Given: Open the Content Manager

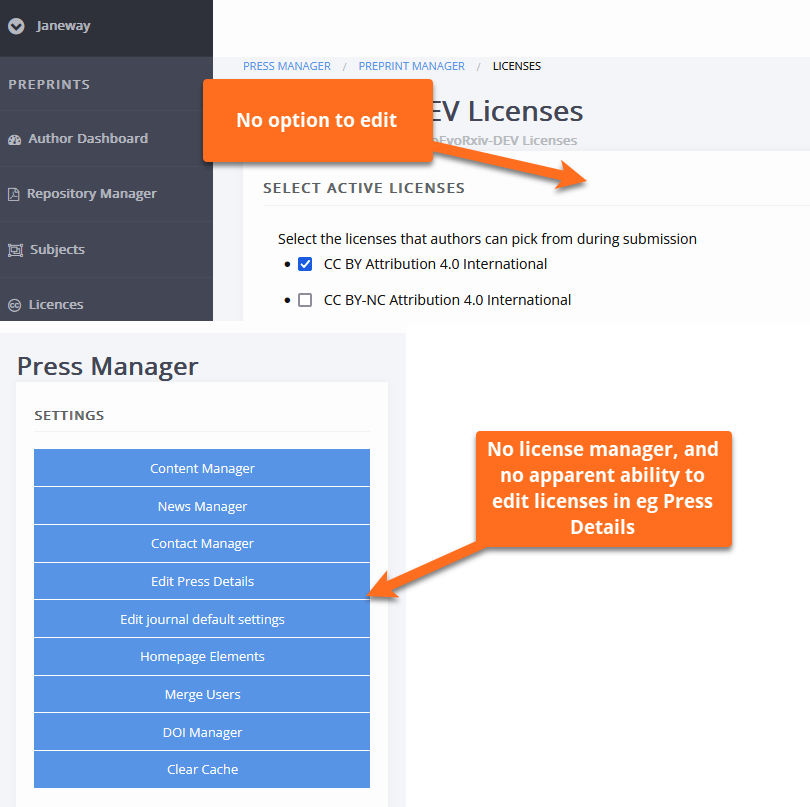Looking at the screenshot, I should 201,468.
